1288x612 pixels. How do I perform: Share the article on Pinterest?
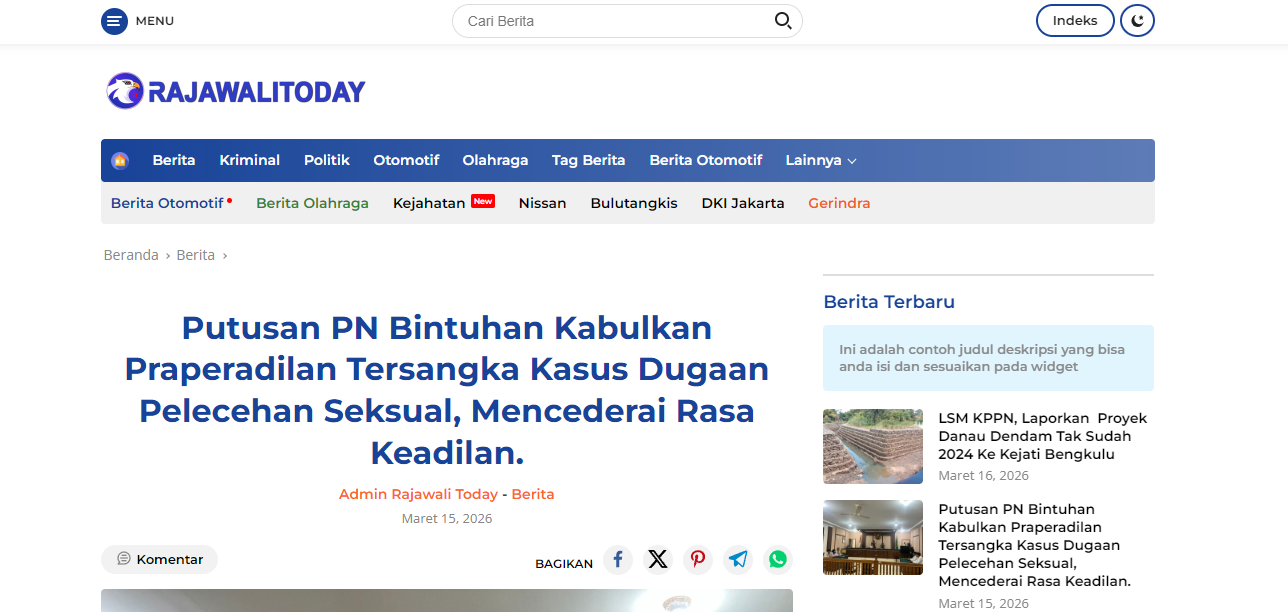[698, 560]
